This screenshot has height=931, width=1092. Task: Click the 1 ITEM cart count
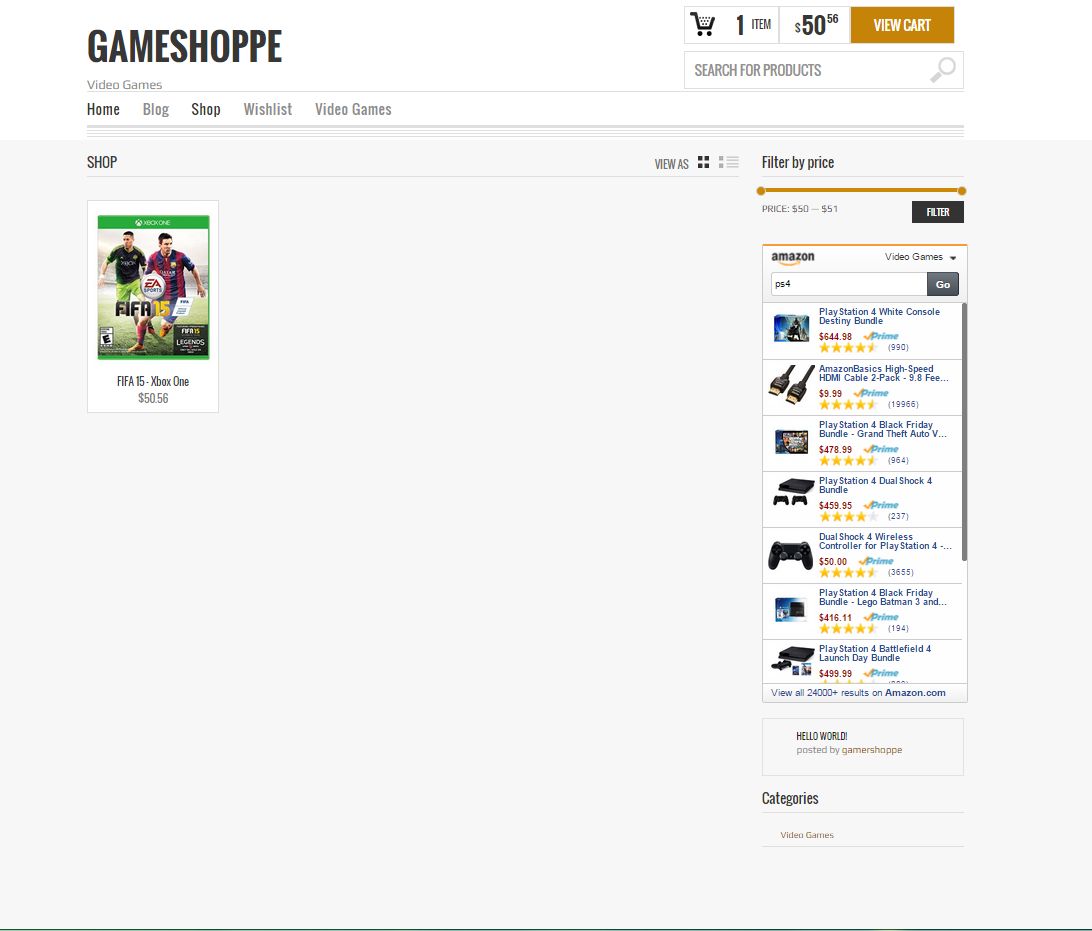point(753,25)
